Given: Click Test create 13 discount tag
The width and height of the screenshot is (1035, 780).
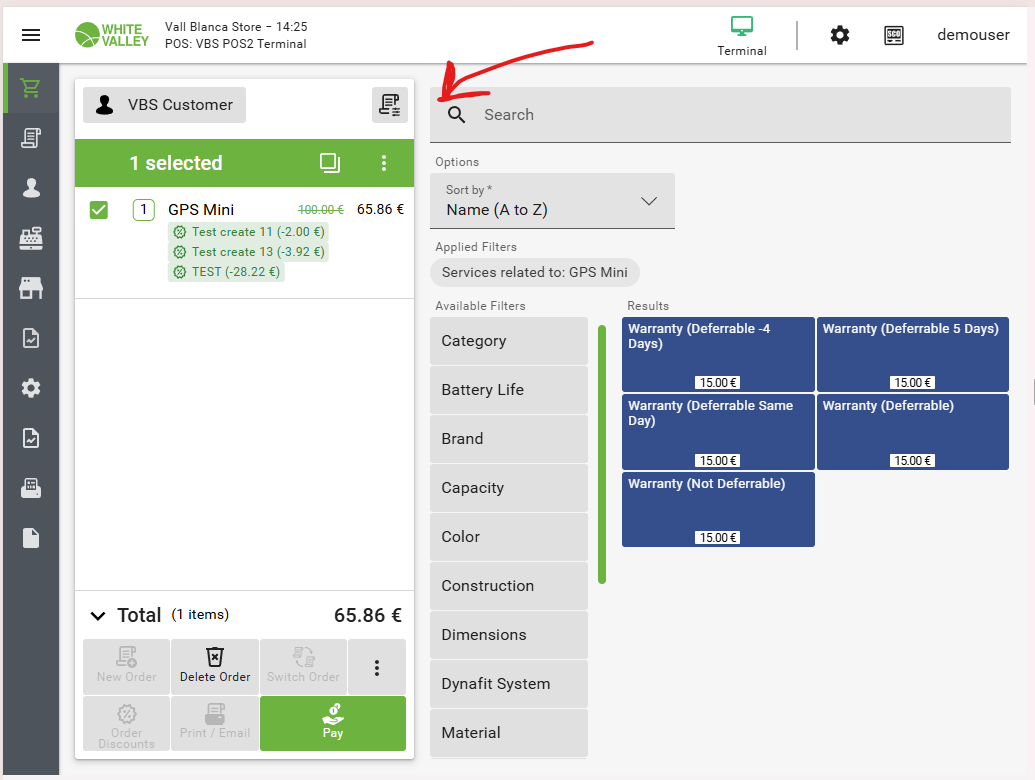Looking at the screenshot, I should [248, 251].
